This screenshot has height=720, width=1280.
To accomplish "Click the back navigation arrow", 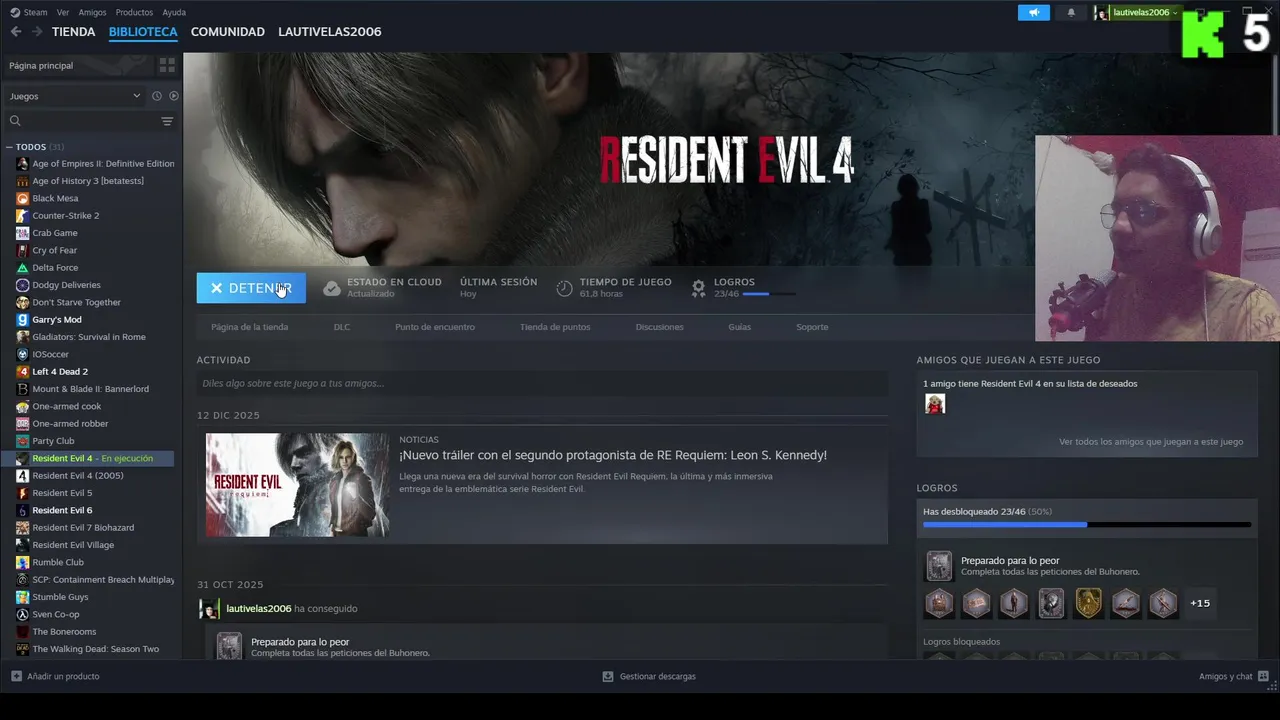I will click(15, 32).
